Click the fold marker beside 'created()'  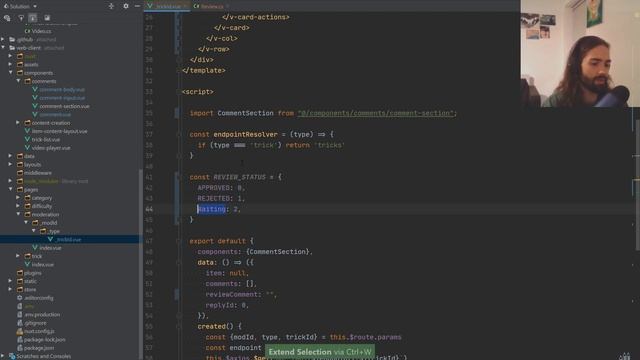click(179, 327)
